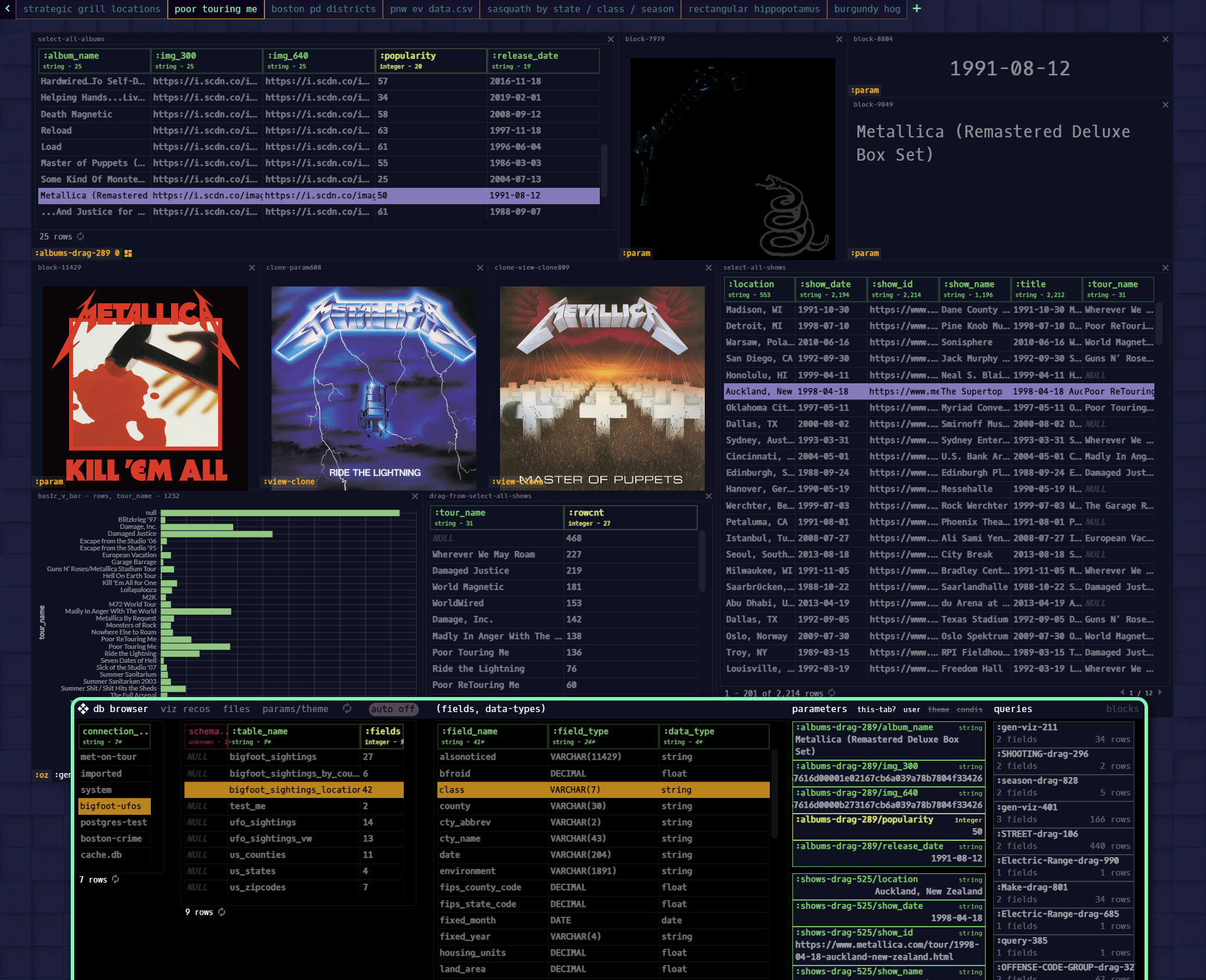This screenshot has width=1206, height=980.
Task: Open the gen-viz-211 query entry
Action: 1063,734
